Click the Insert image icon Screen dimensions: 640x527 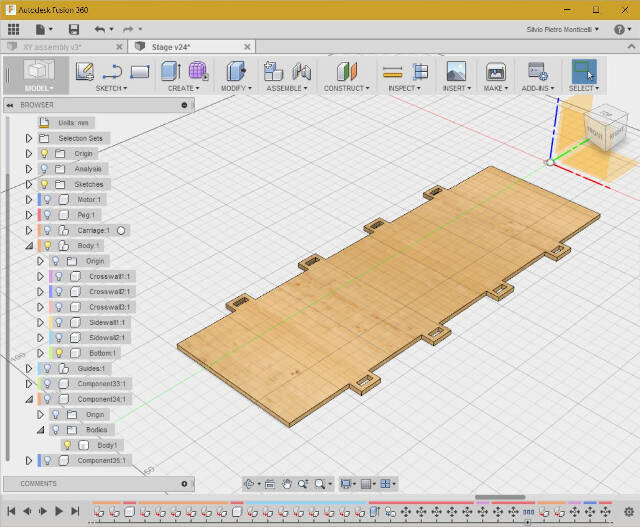pyautogui.click(x=456, y=71)
